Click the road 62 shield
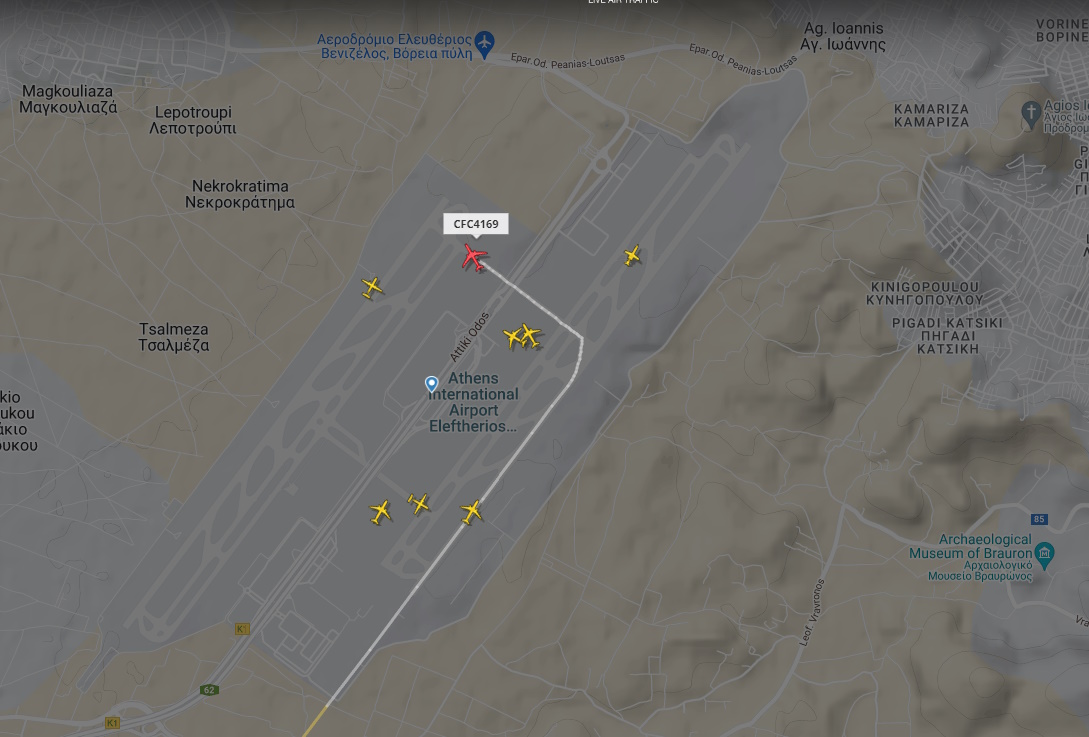Screen dimensions: 1089x737 pos(209,690)
